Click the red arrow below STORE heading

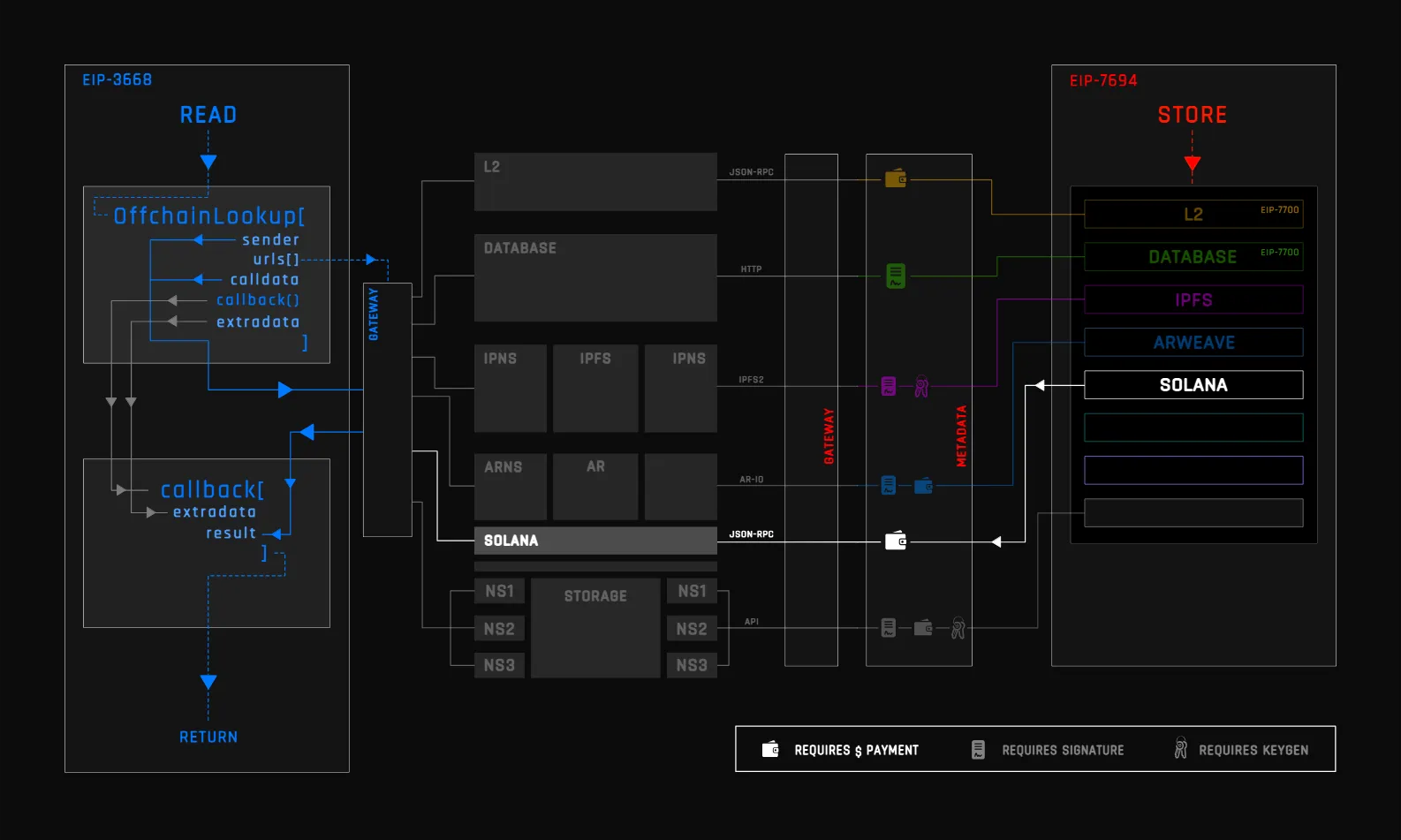point(1193,163)
